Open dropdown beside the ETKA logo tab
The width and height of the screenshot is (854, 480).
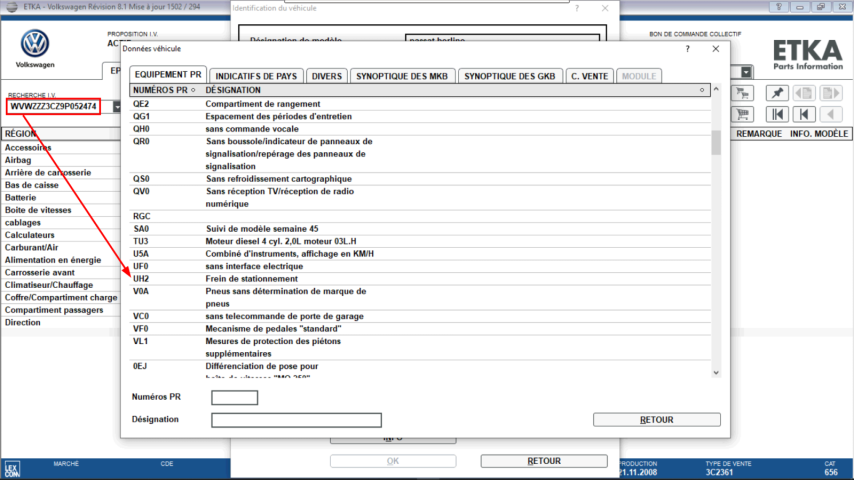point(746,72)
